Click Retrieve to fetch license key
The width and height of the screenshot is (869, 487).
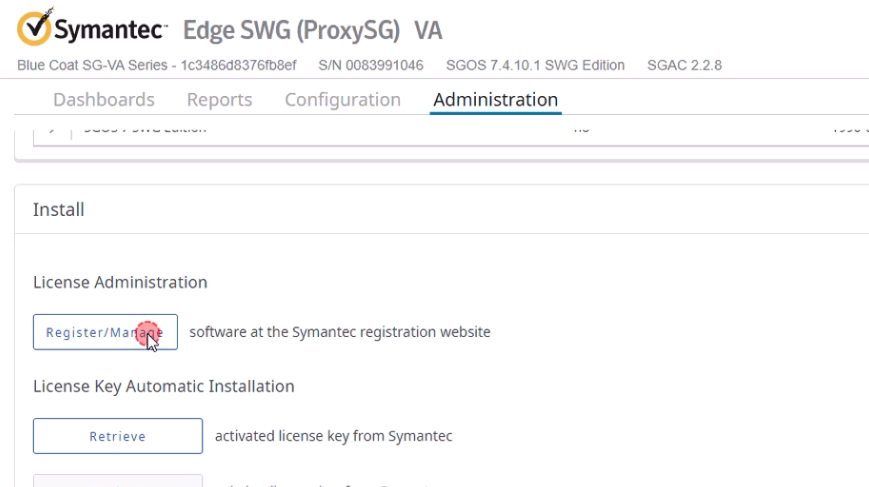117,436
